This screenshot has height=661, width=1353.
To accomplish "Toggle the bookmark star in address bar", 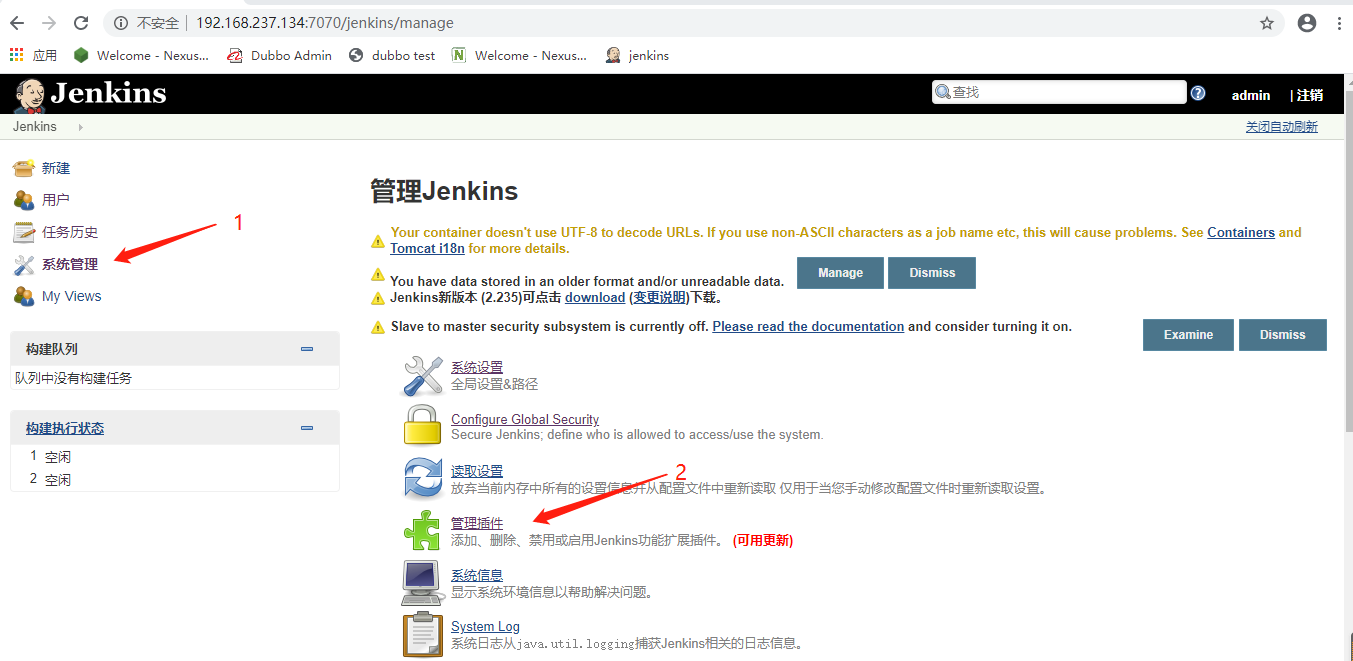I will 1266,22.
